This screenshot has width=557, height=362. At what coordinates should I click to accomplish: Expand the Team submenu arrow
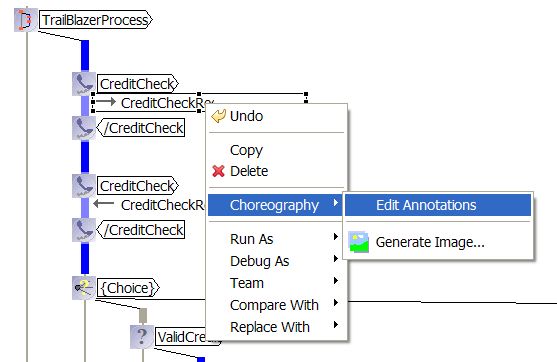[335, 281]
